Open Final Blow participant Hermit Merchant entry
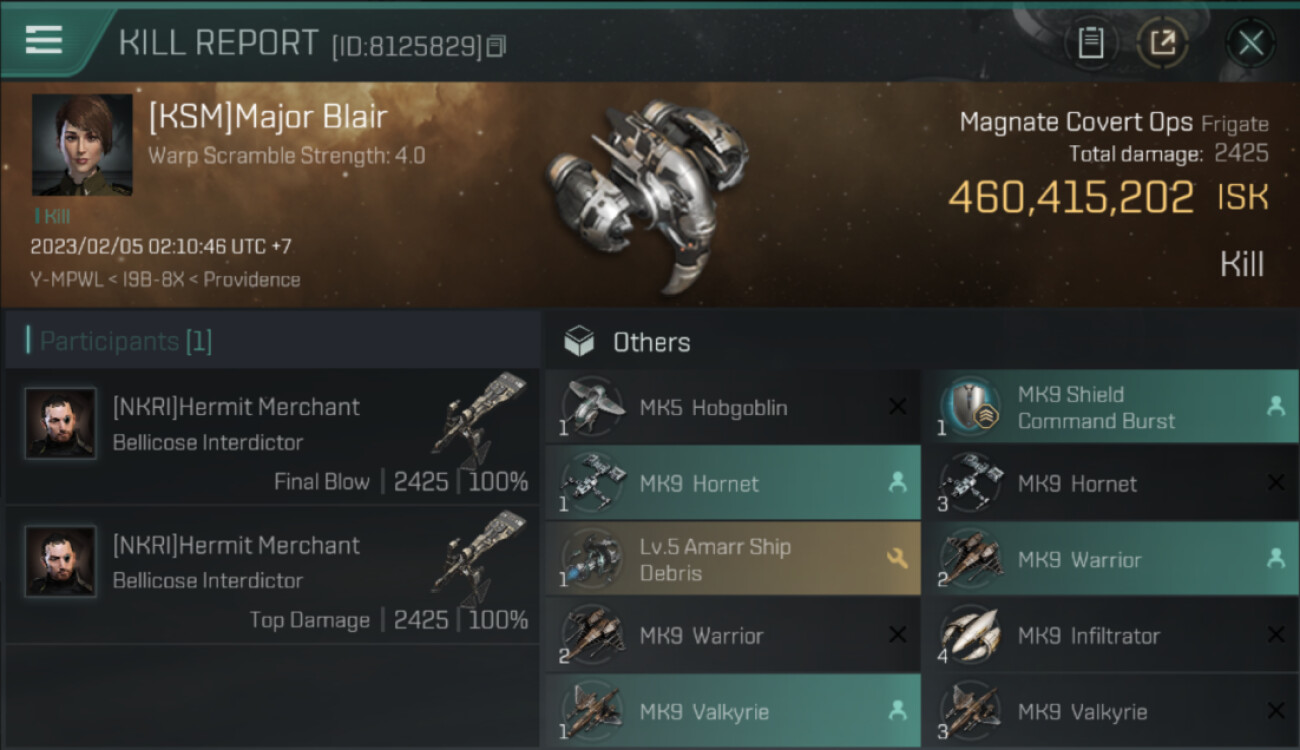The width and height of the screenshot is (1300, 750). 272,442
